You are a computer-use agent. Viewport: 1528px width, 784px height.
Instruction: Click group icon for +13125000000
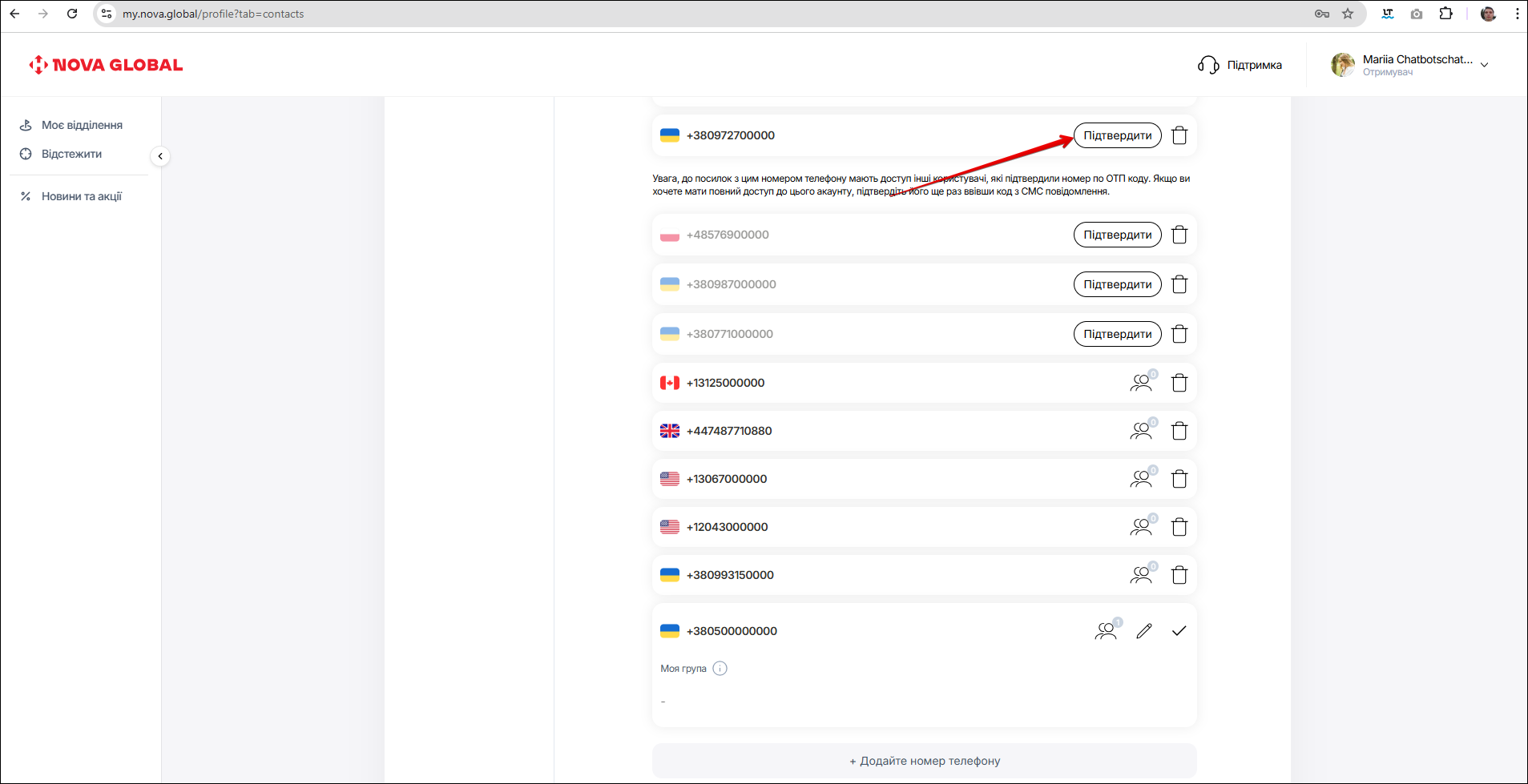point(1142,383)
